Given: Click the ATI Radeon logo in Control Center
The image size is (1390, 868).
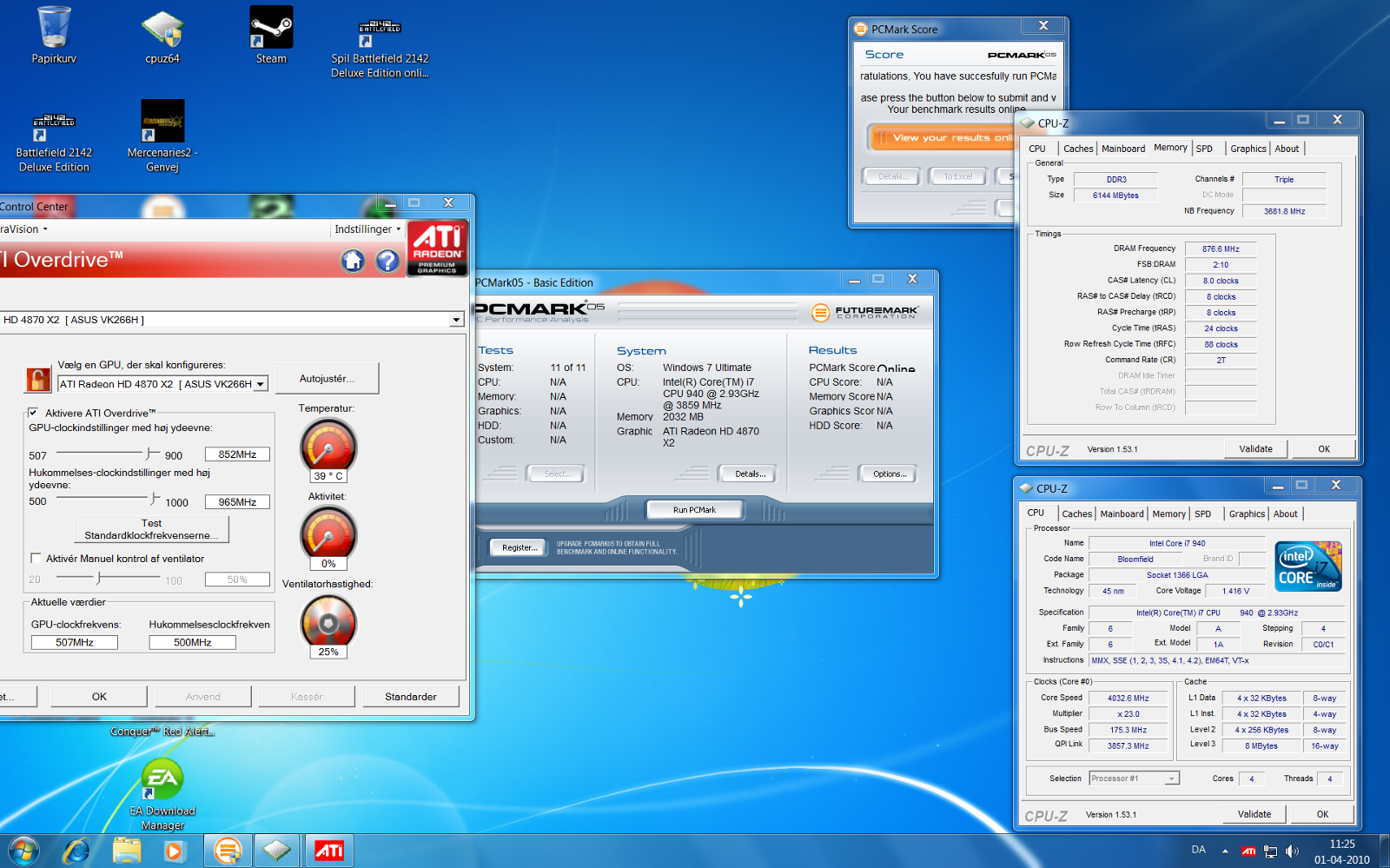Looking at the screenshot, I should [x=437, y=248].
